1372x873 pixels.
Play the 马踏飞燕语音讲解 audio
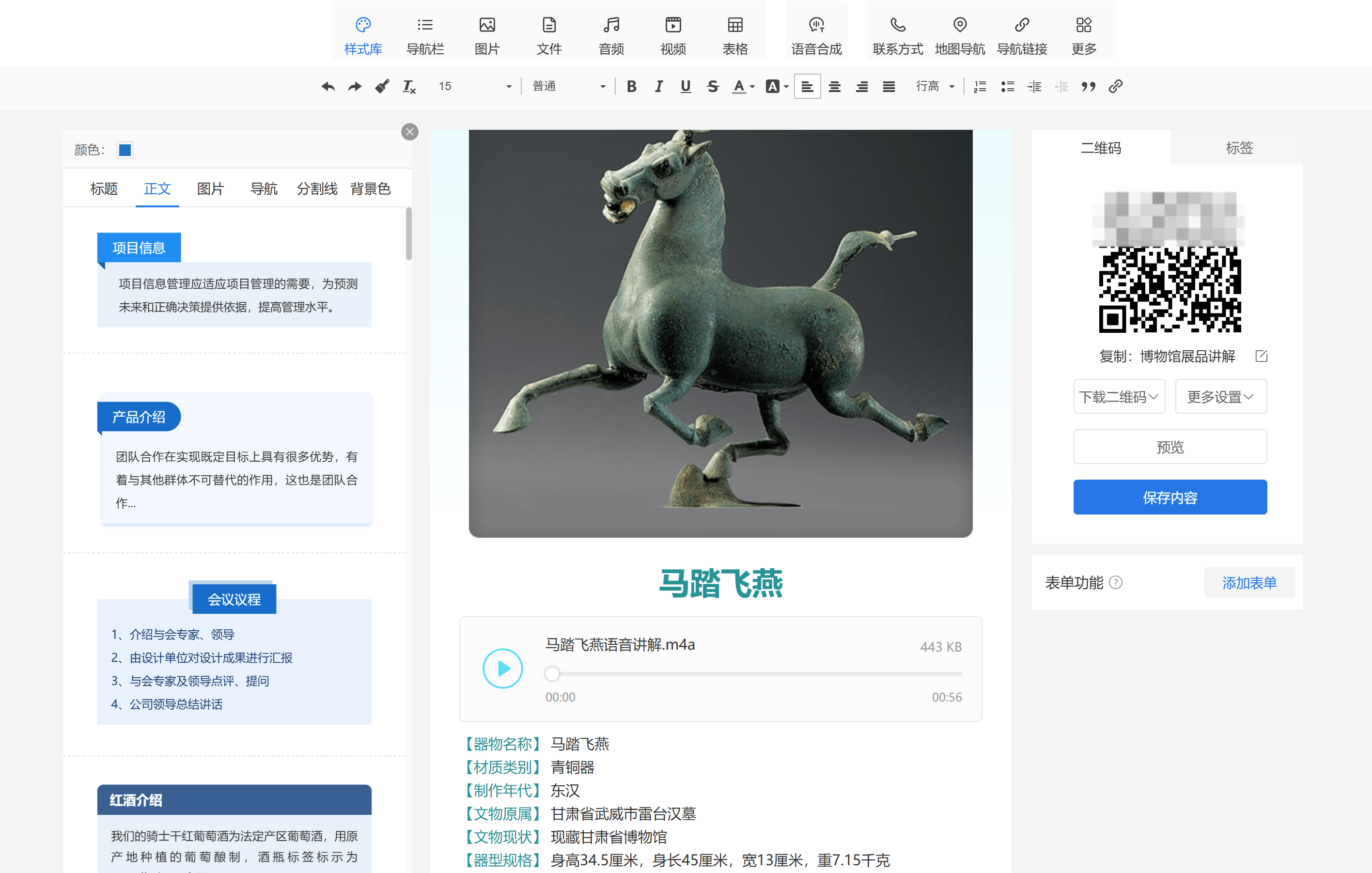[502, 669]
